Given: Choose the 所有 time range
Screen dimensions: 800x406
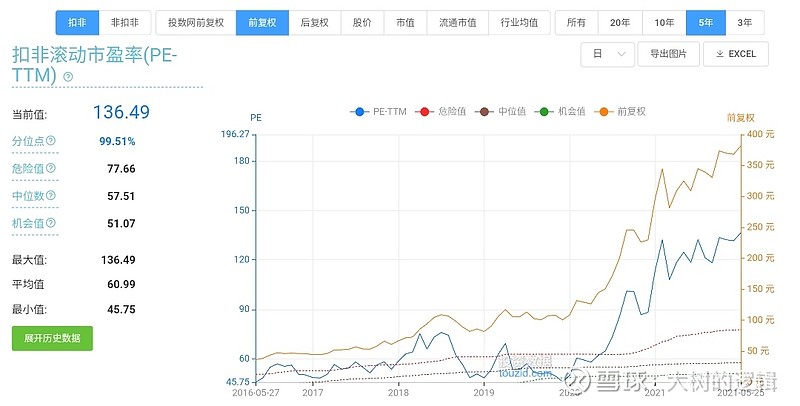Looking at the screenshot, I should point(576,22).
